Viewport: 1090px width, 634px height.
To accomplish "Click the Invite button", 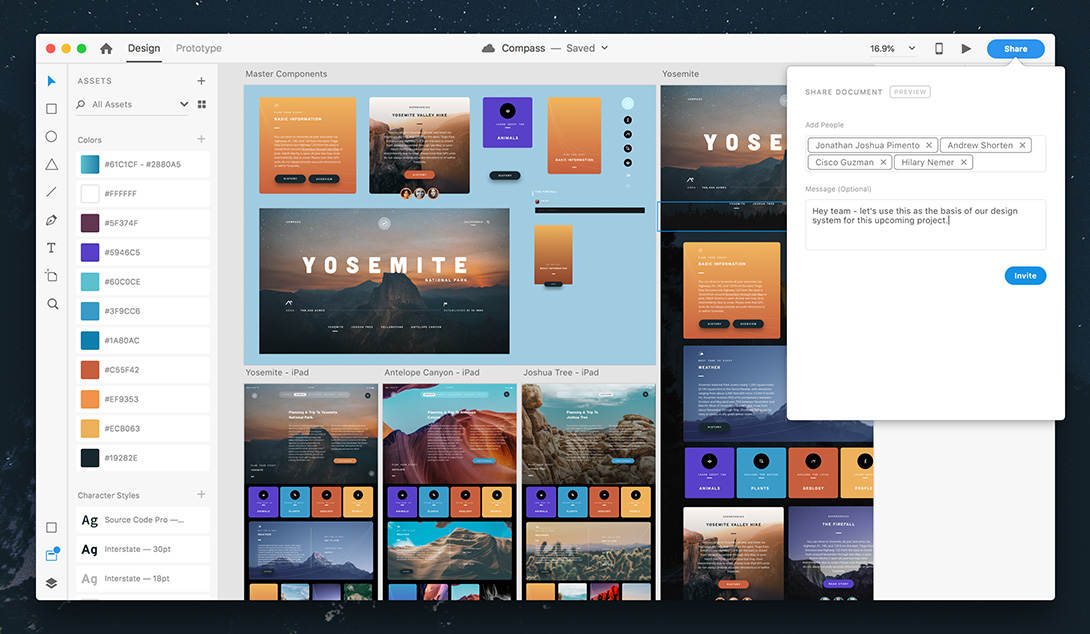I will 1025,275.
